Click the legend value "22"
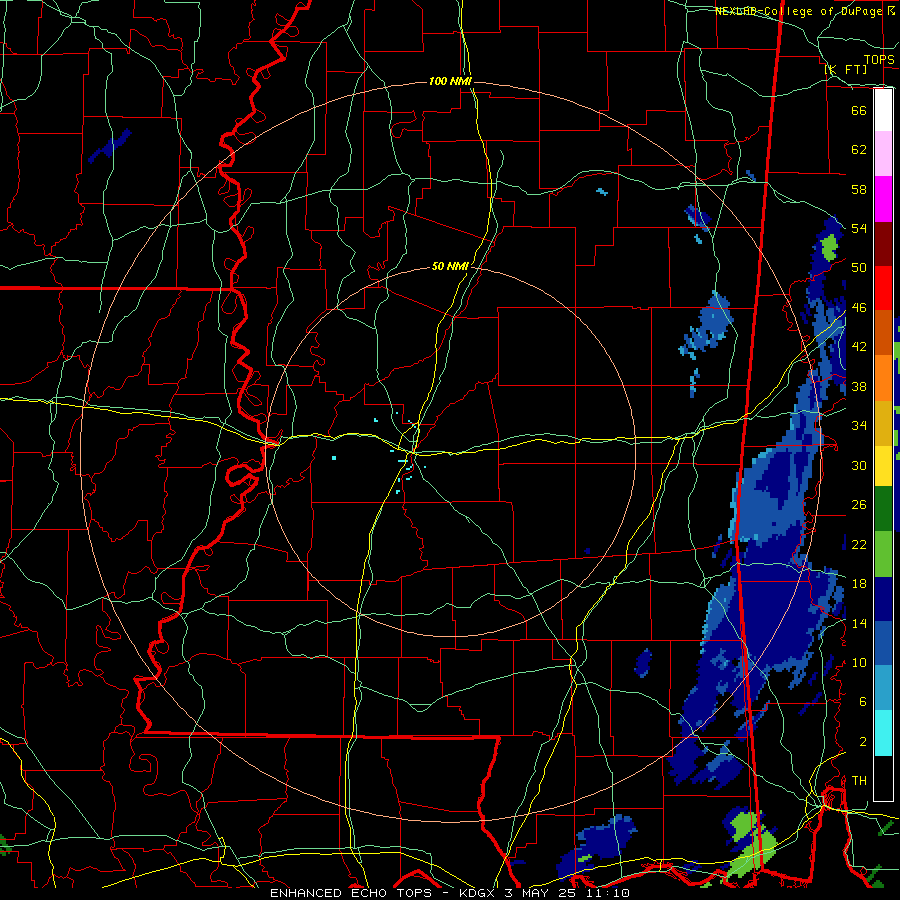Screen dimensions: 900x900 859,544
